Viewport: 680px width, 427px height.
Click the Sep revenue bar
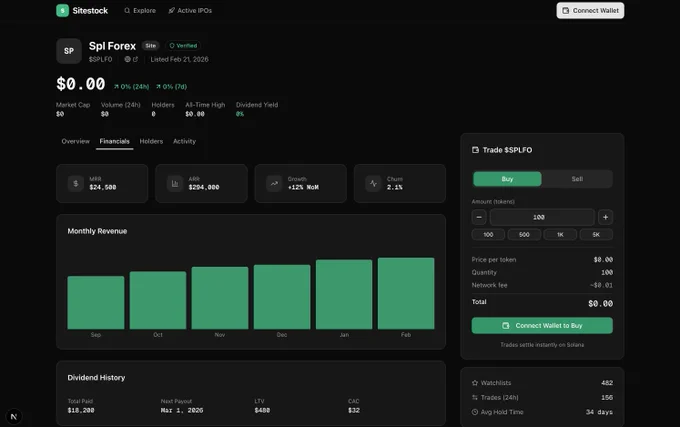96,303
